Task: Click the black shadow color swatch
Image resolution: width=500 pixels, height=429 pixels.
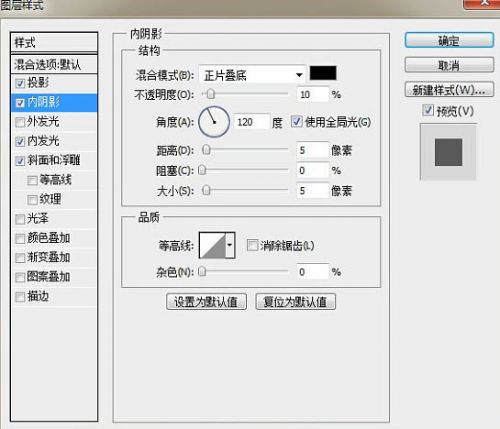Action: click(x=323, y=73)
